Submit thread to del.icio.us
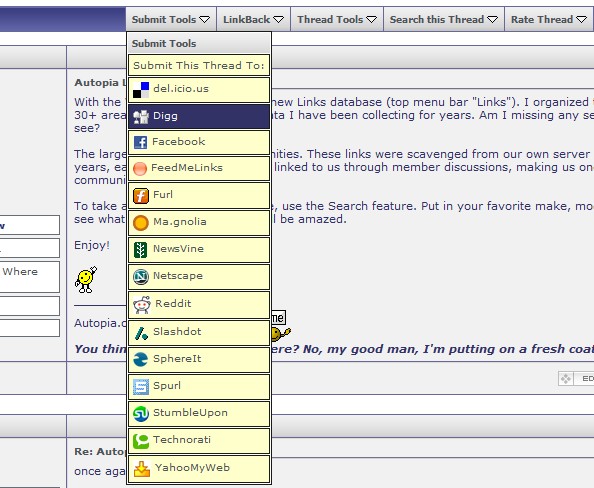 199,90
